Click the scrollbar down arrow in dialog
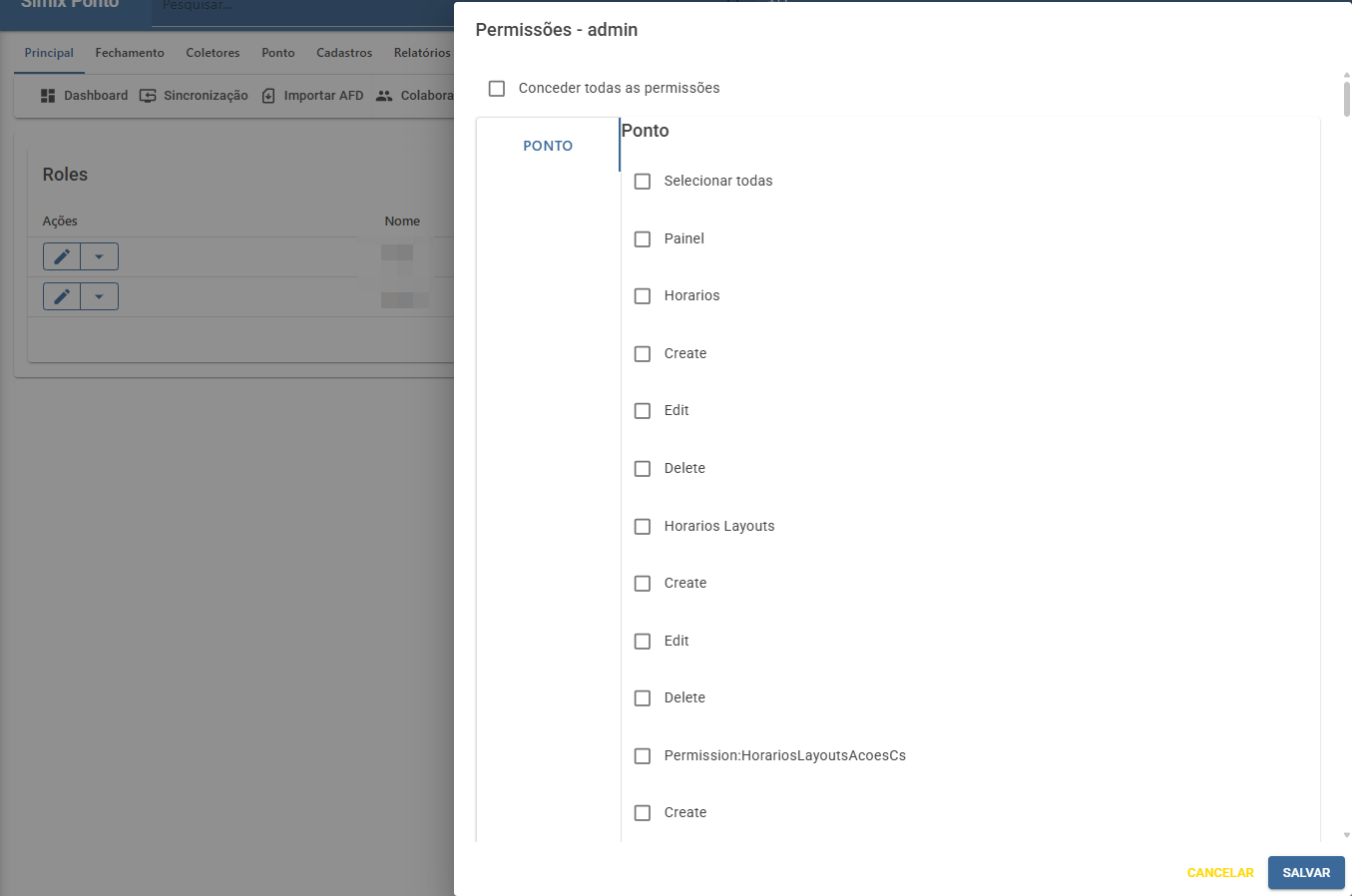Viewport: 1352px width, 896px height. pos(1346,835)
